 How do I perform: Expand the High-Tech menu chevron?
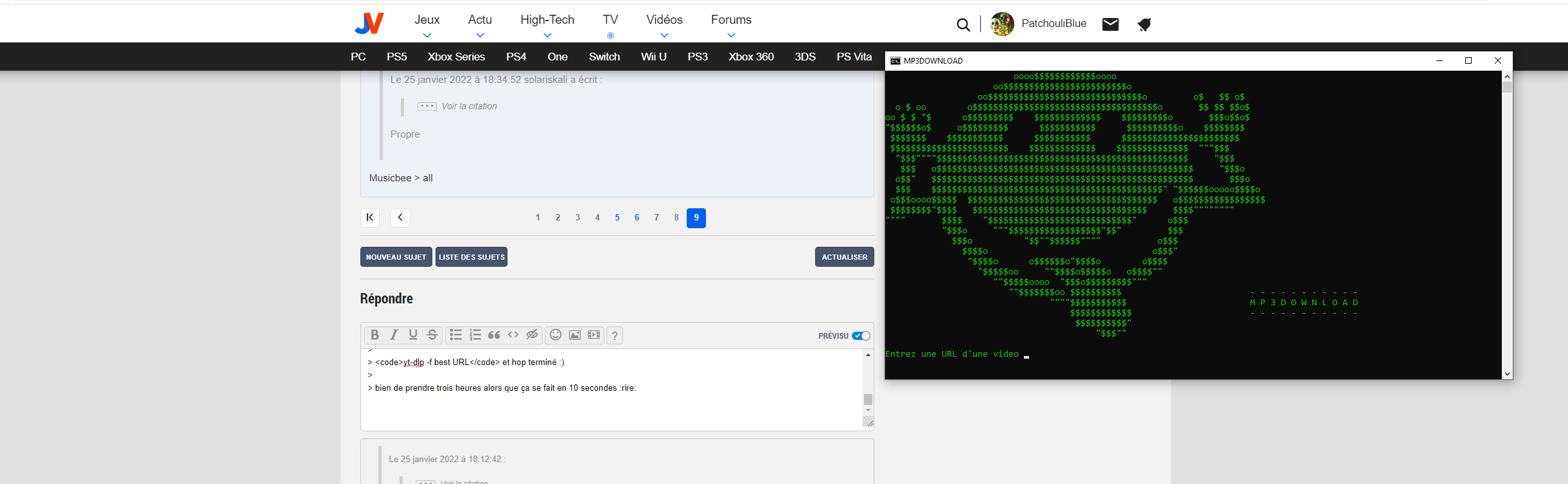(x=547, y=35)
